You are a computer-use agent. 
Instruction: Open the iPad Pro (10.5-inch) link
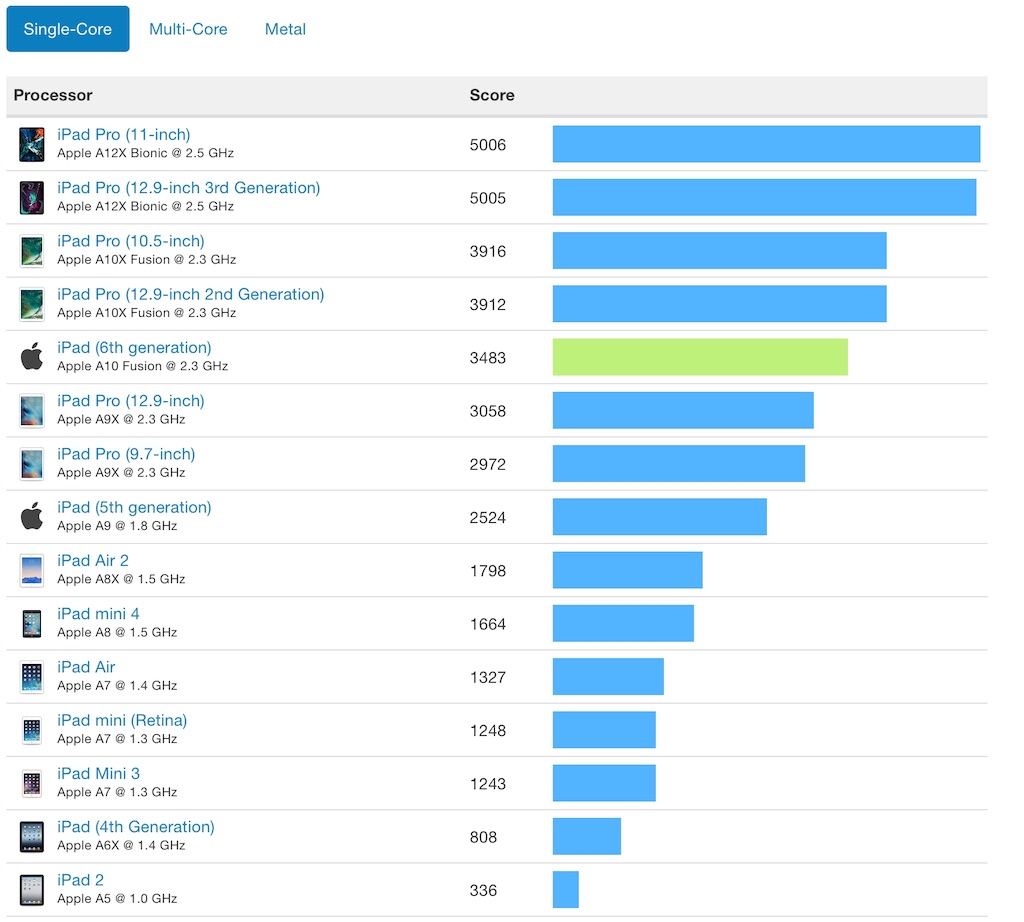click(131, 241)
